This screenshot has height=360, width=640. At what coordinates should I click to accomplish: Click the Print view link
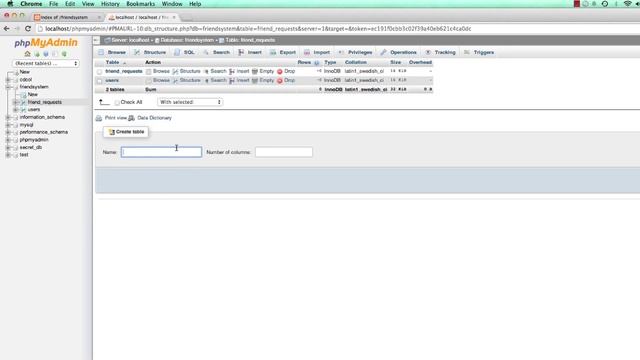[x=116, y=118]
